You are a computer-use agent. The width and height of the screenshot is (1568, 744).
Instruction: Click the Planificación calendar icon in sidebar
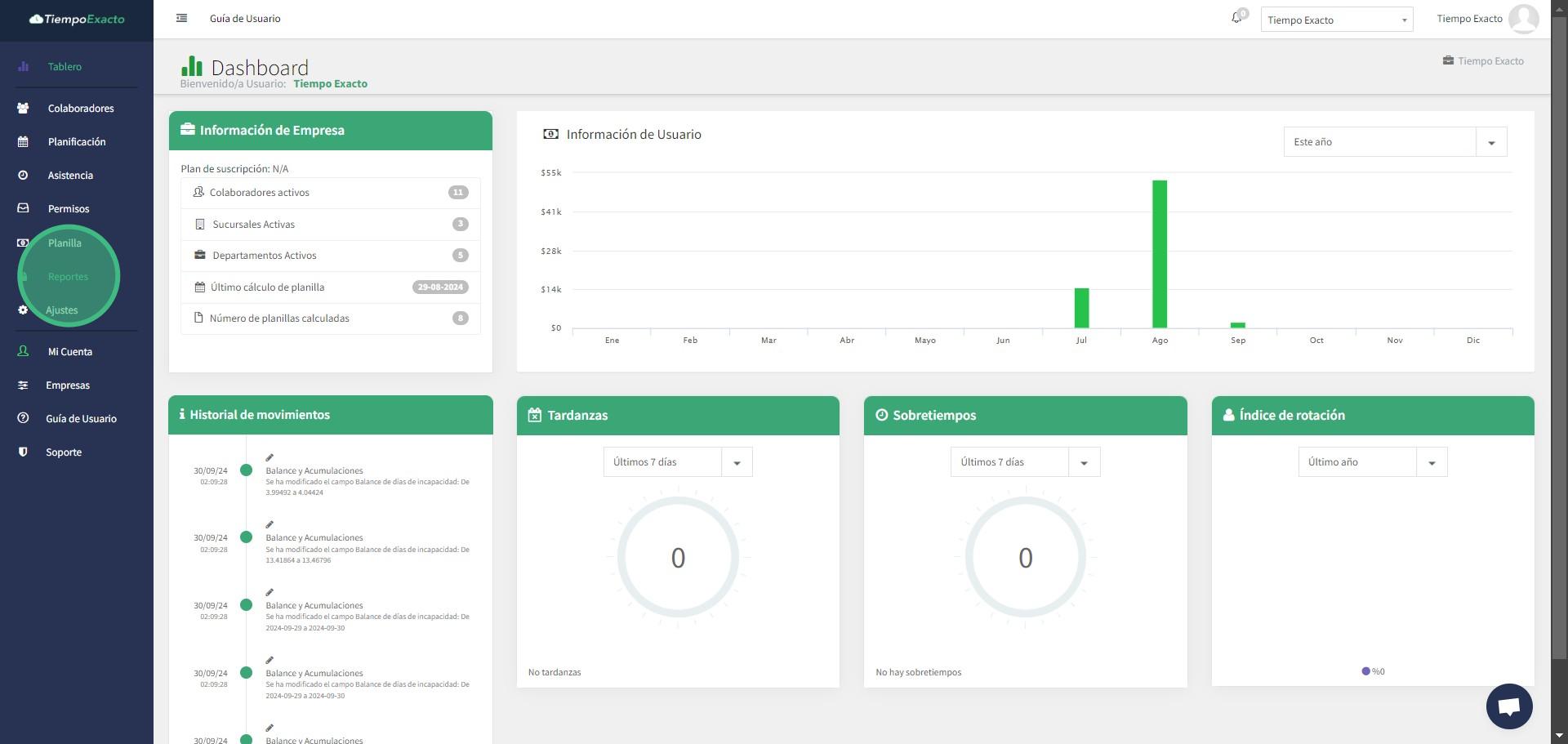[x=23, y=142]
